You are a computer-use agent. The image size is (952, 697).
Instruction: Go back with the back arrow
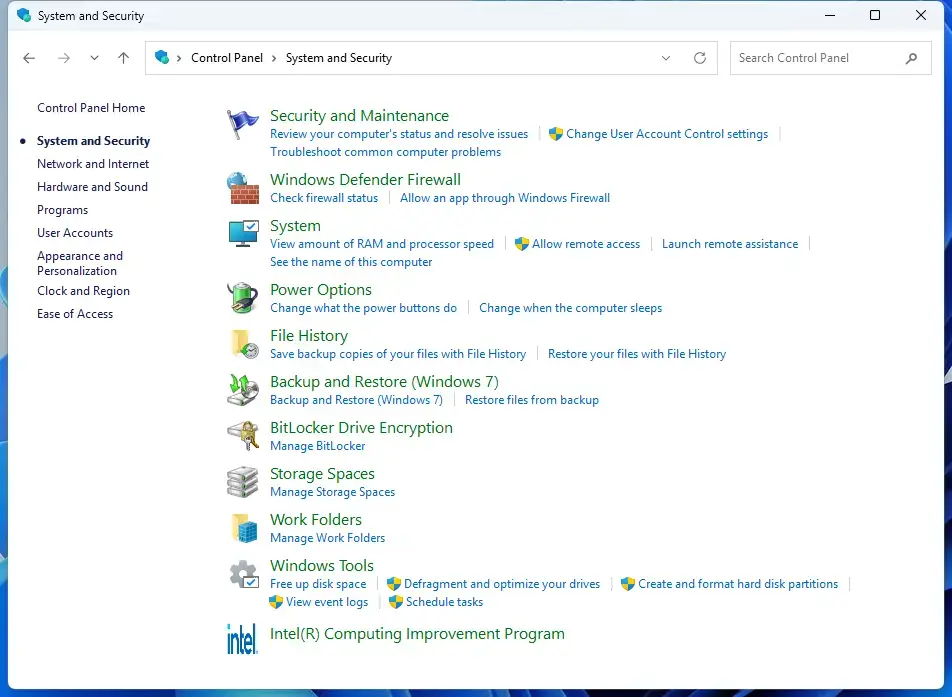29,58
